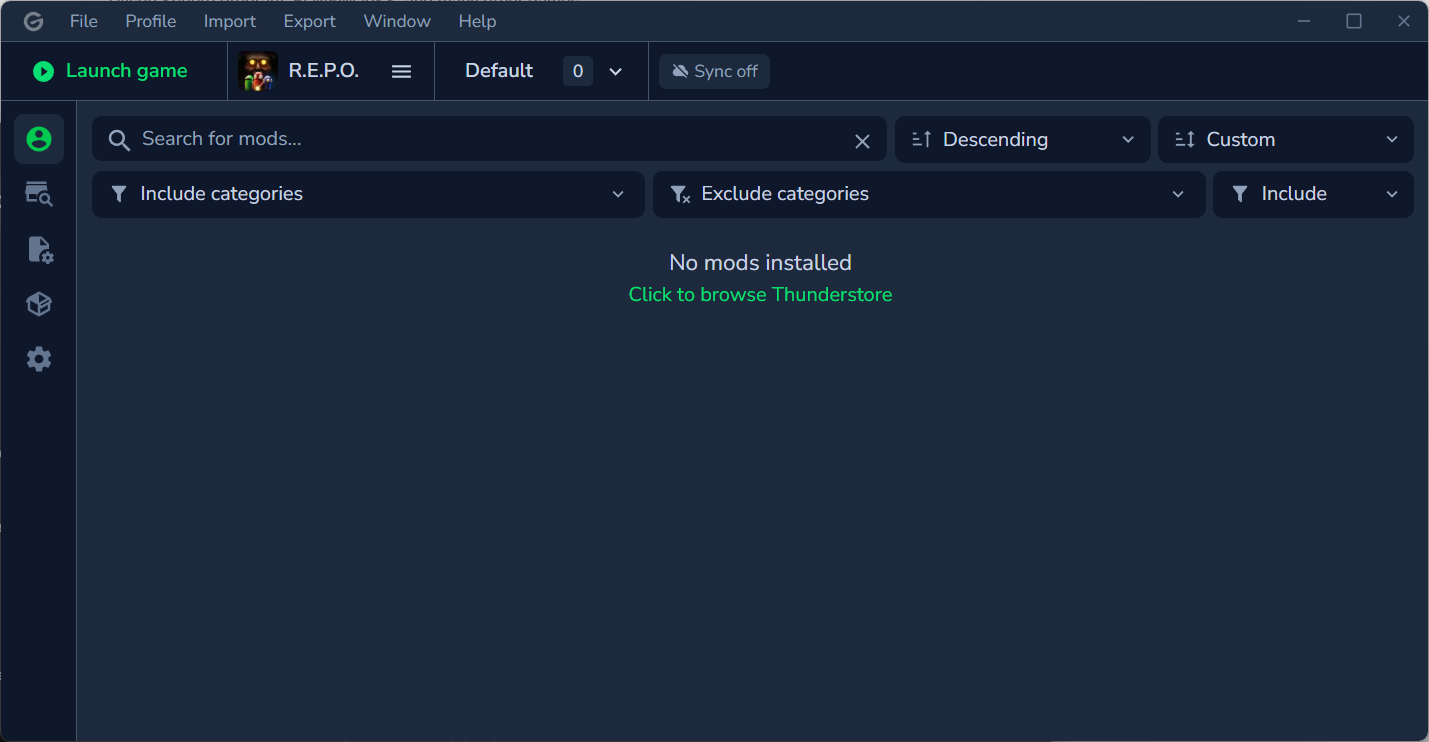This screenshot has width=1429, height=742.
Task: Expand the Descending sort order dropdown
Action: pos(1022,140)
